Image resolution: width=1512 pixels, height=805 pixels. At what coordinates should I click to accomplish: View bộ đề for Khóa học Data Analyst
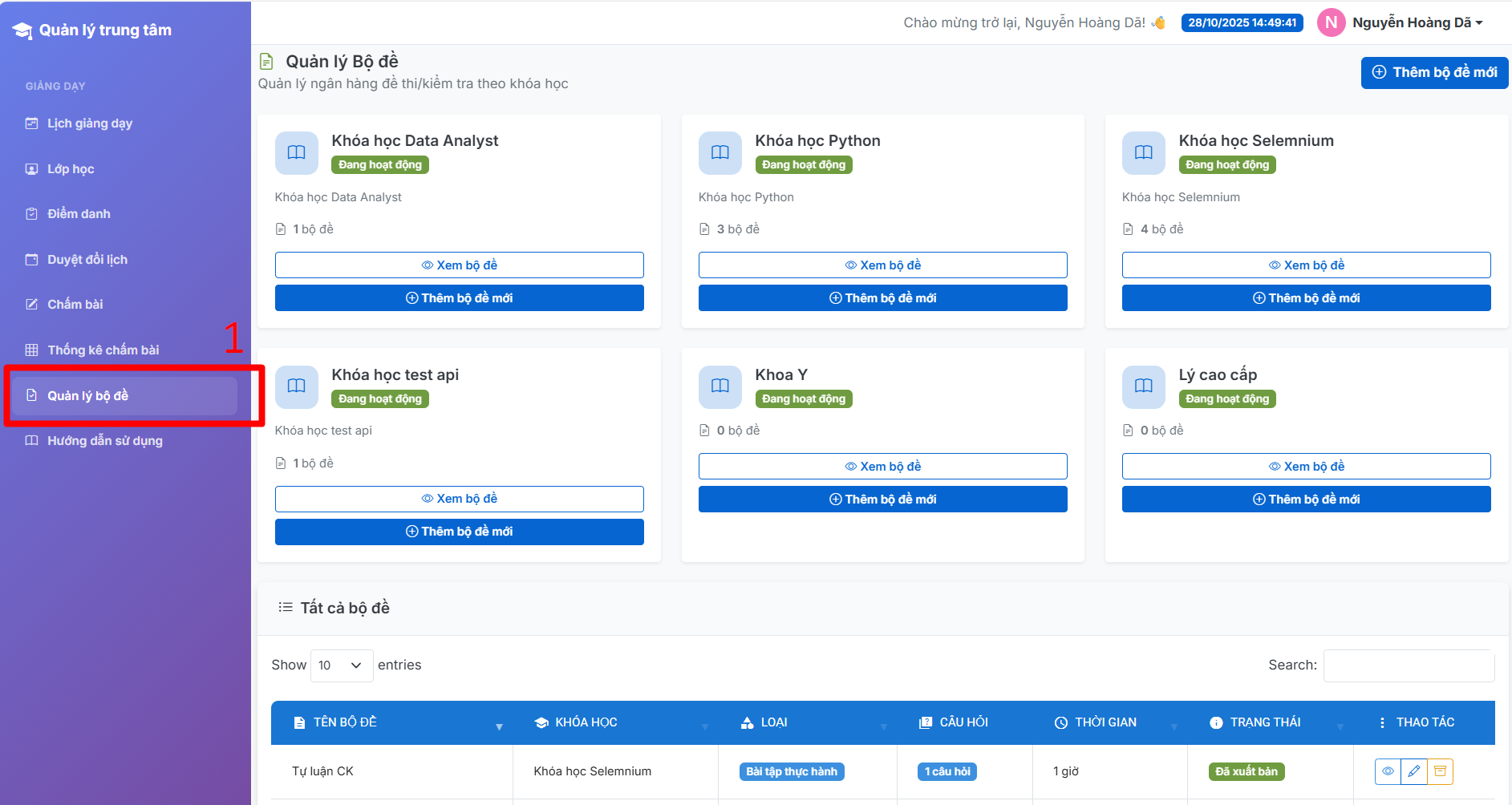tap(459, 265)
